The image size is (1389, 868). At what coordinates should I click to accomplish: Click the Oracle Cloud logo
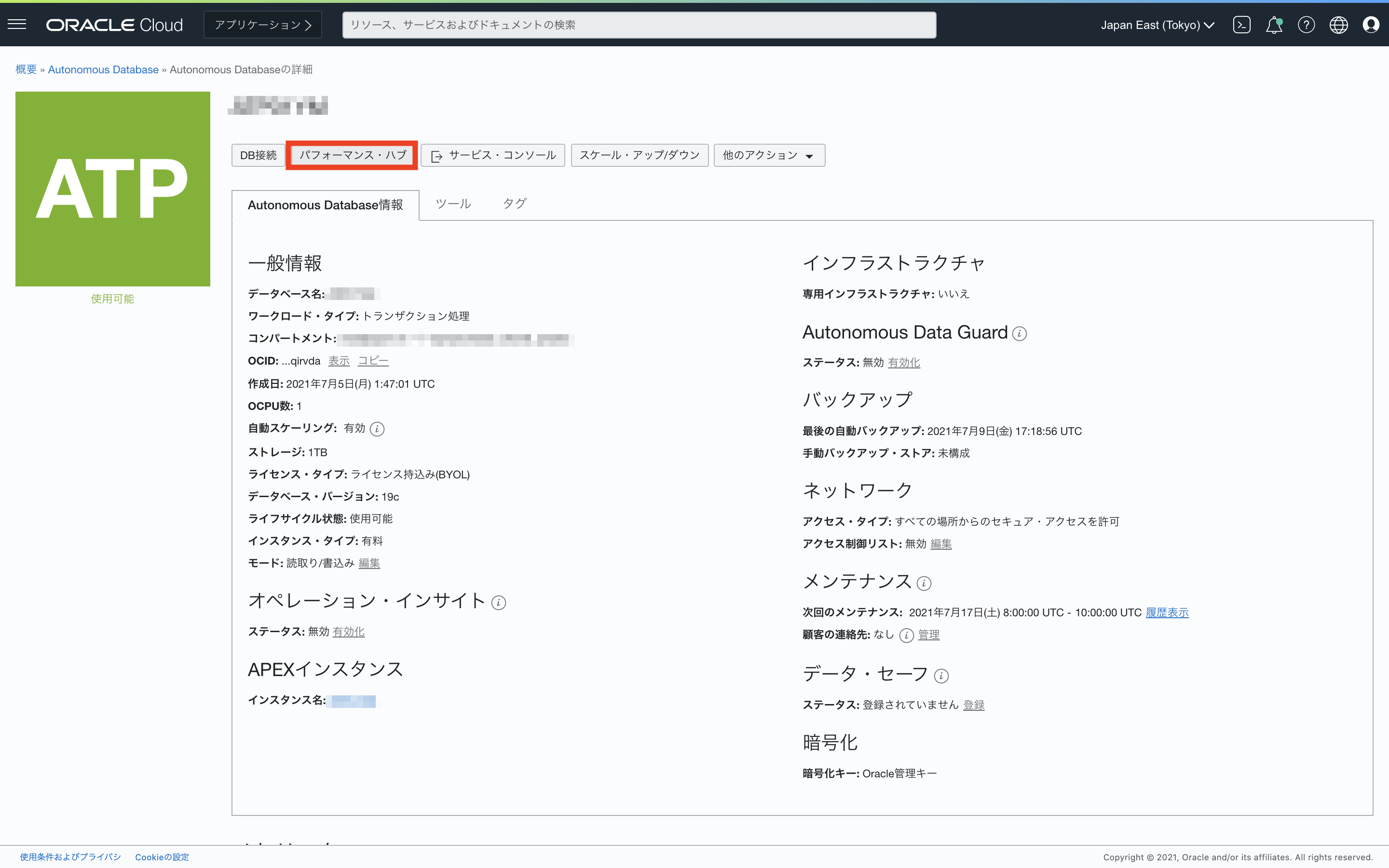pos(114,25)
